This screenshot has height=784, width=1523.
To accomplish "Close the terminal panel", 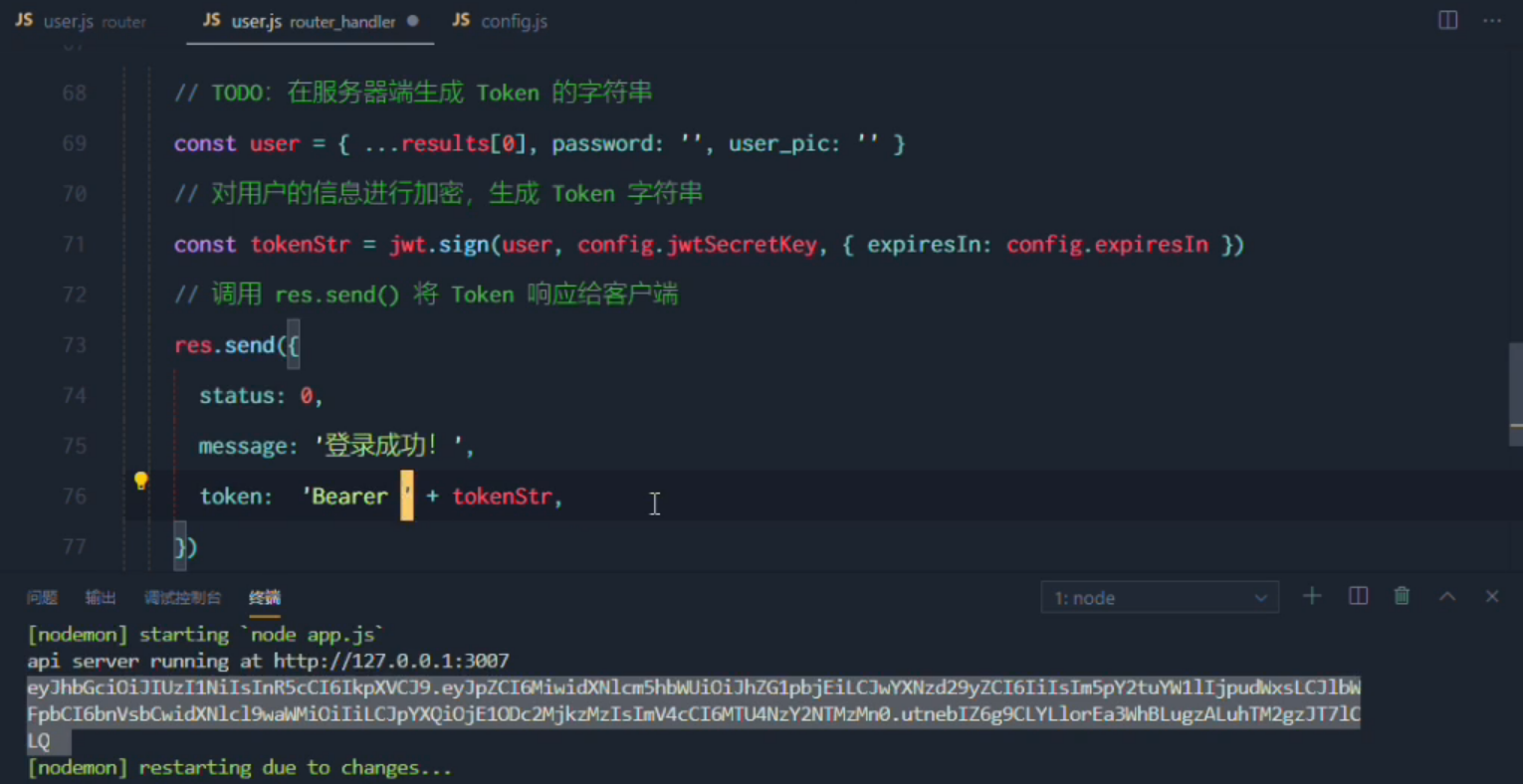I will pyautogui.click(x=1492, y=596).
